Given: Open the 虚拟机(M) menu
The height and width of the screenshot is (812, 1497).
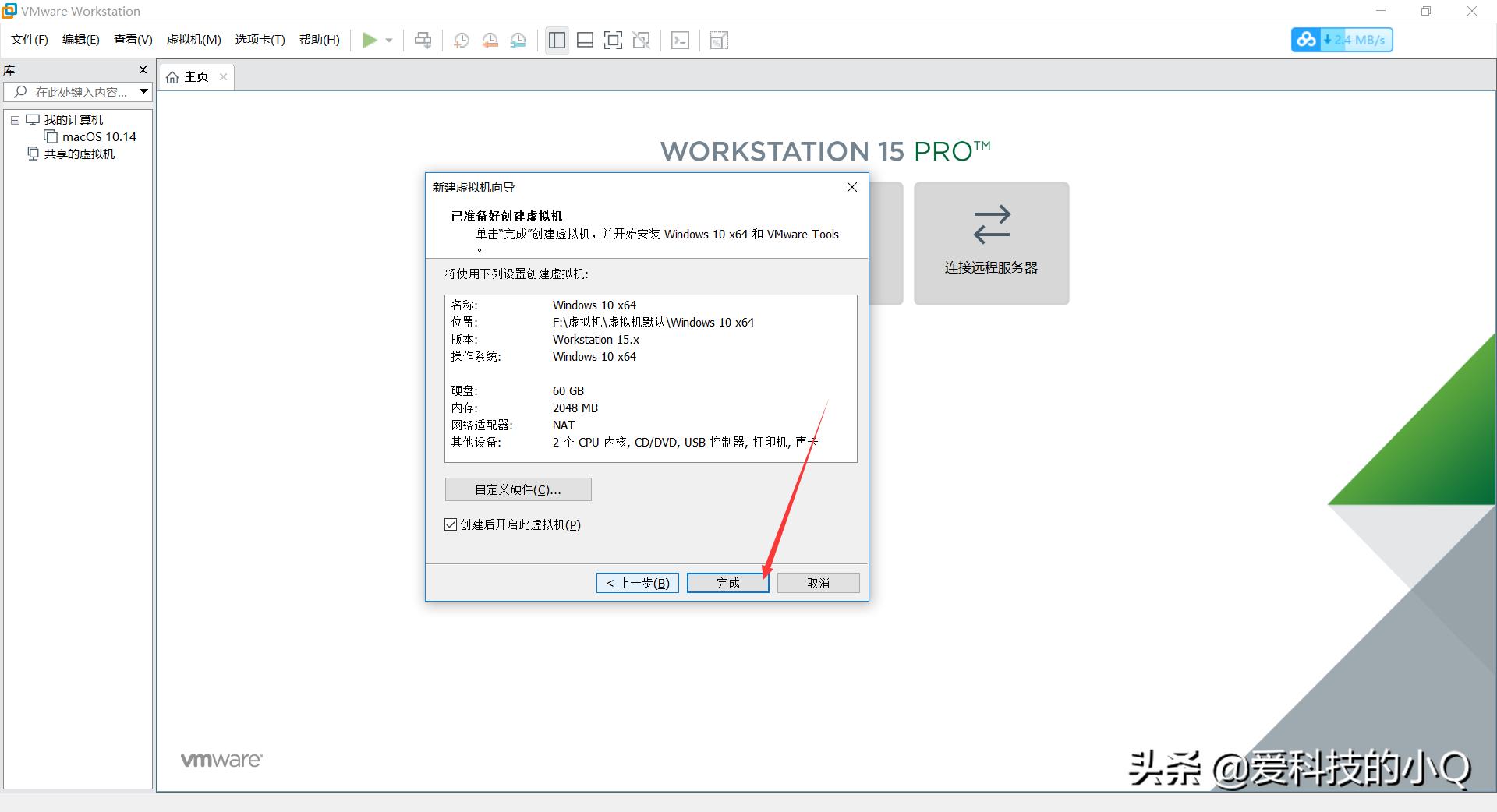Looking at the screenshot, I should [193, 39].
